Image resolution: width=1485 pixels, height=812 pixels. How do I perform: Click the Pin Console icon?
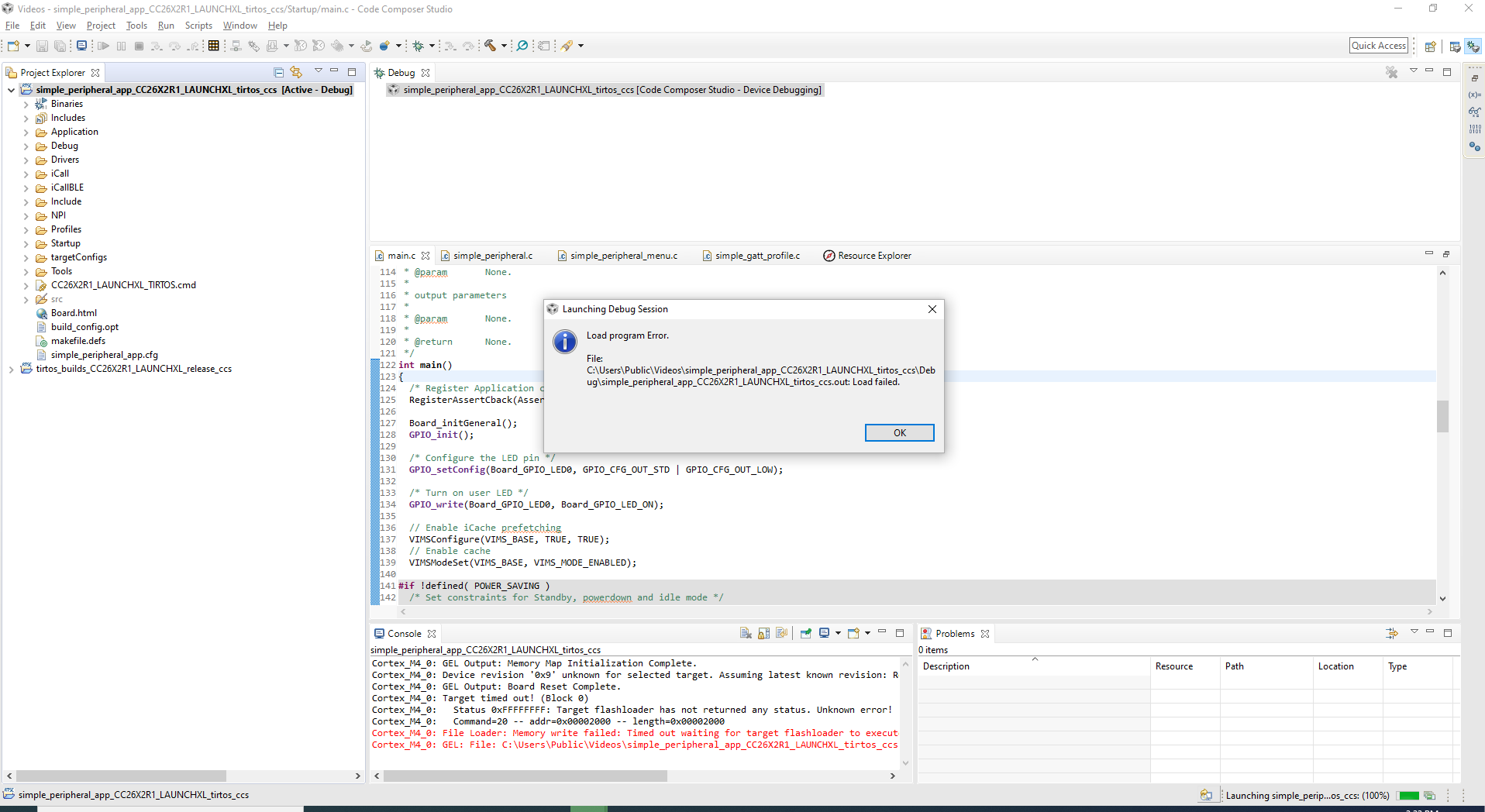[x=806, y=633]
